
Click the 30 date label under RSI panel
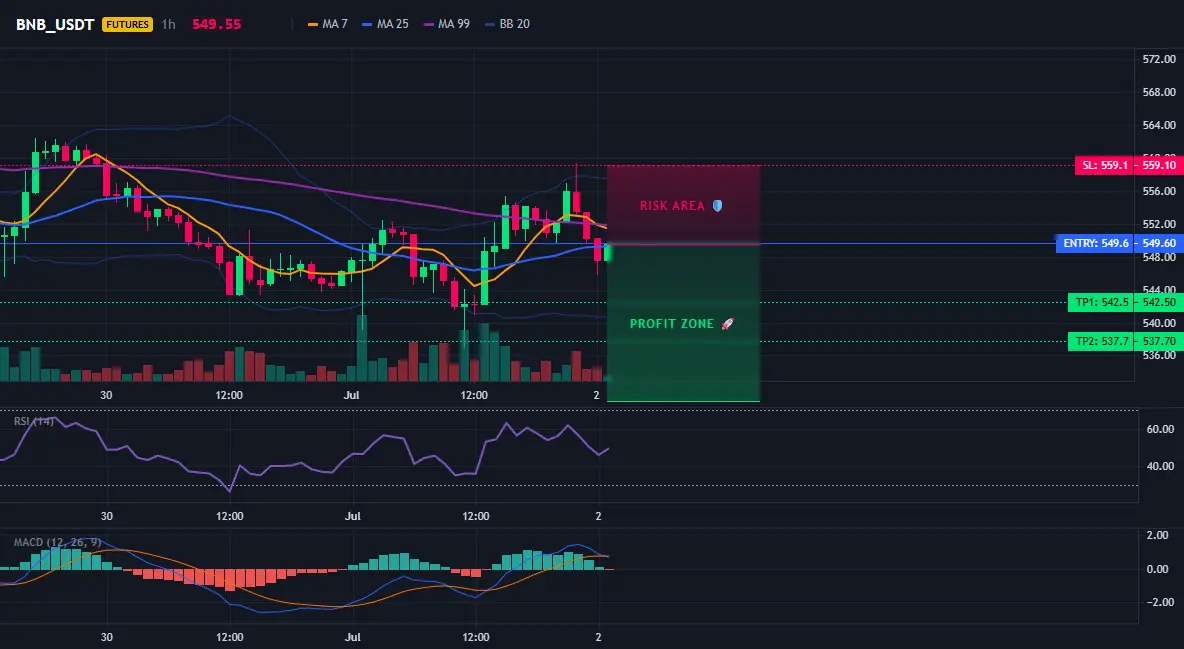point(106,516)
